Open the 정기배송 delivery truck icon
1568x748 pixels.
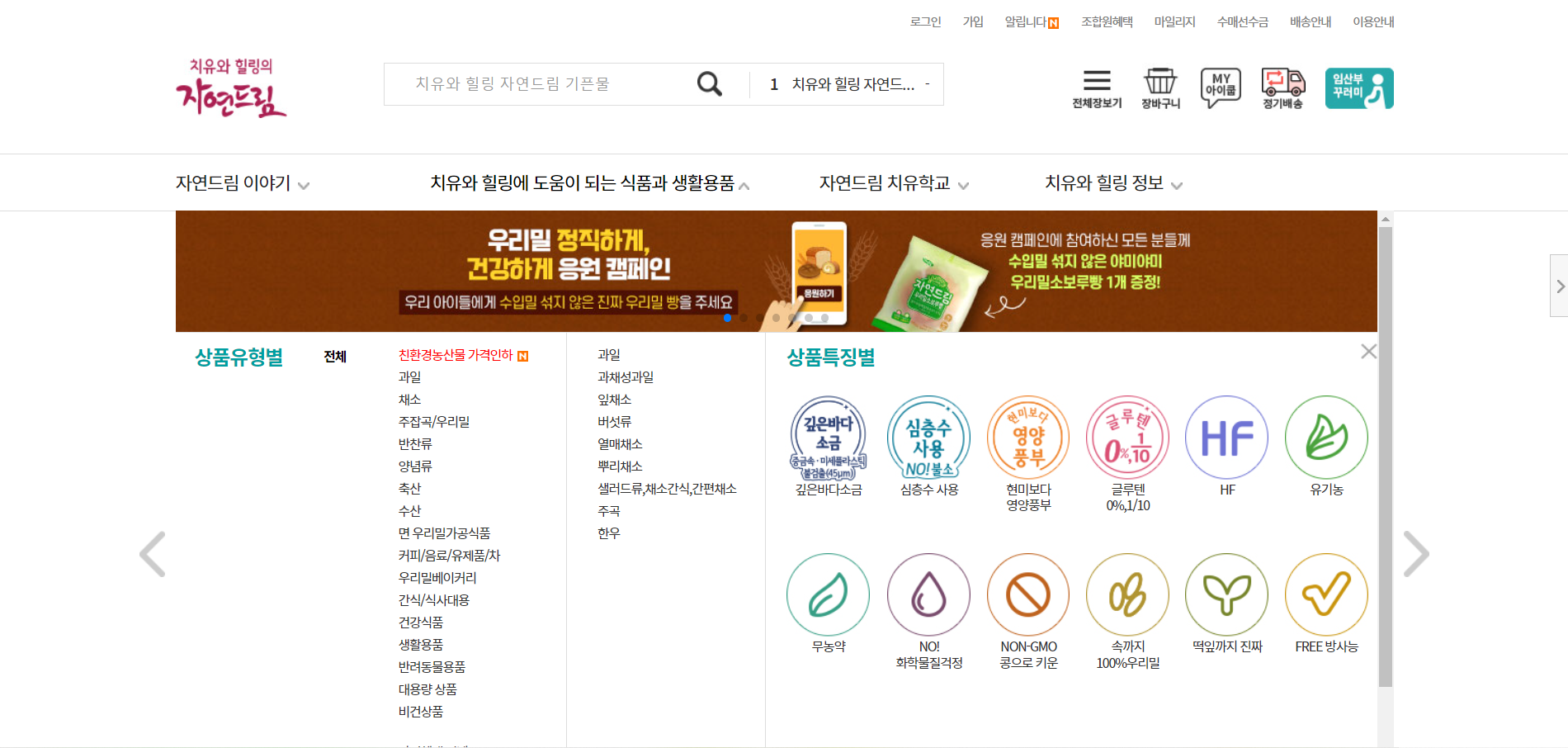[1282, 88]
